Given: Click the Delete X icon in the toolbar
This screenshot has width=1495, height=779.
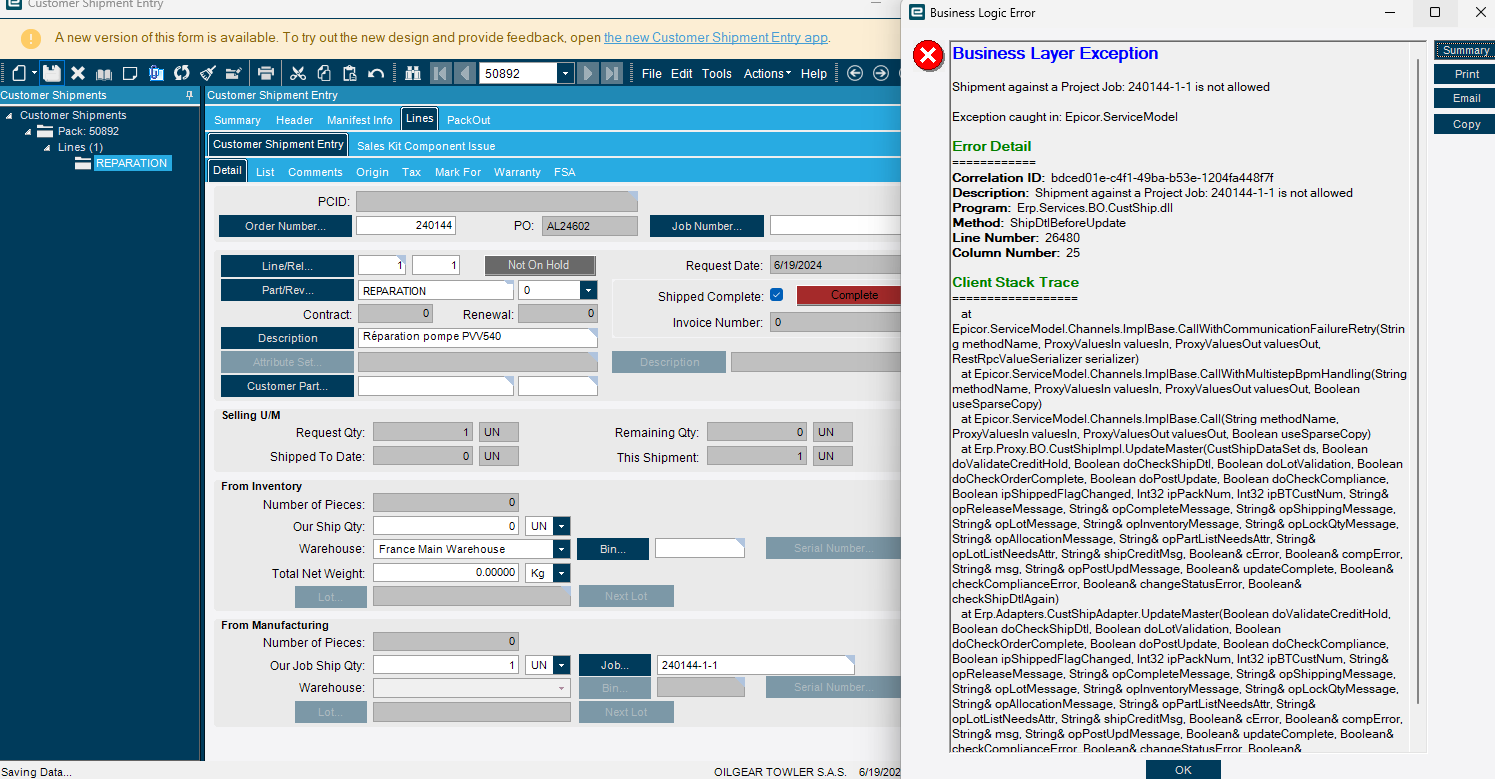Looking at the screenshot, I should tap(78, 73).
